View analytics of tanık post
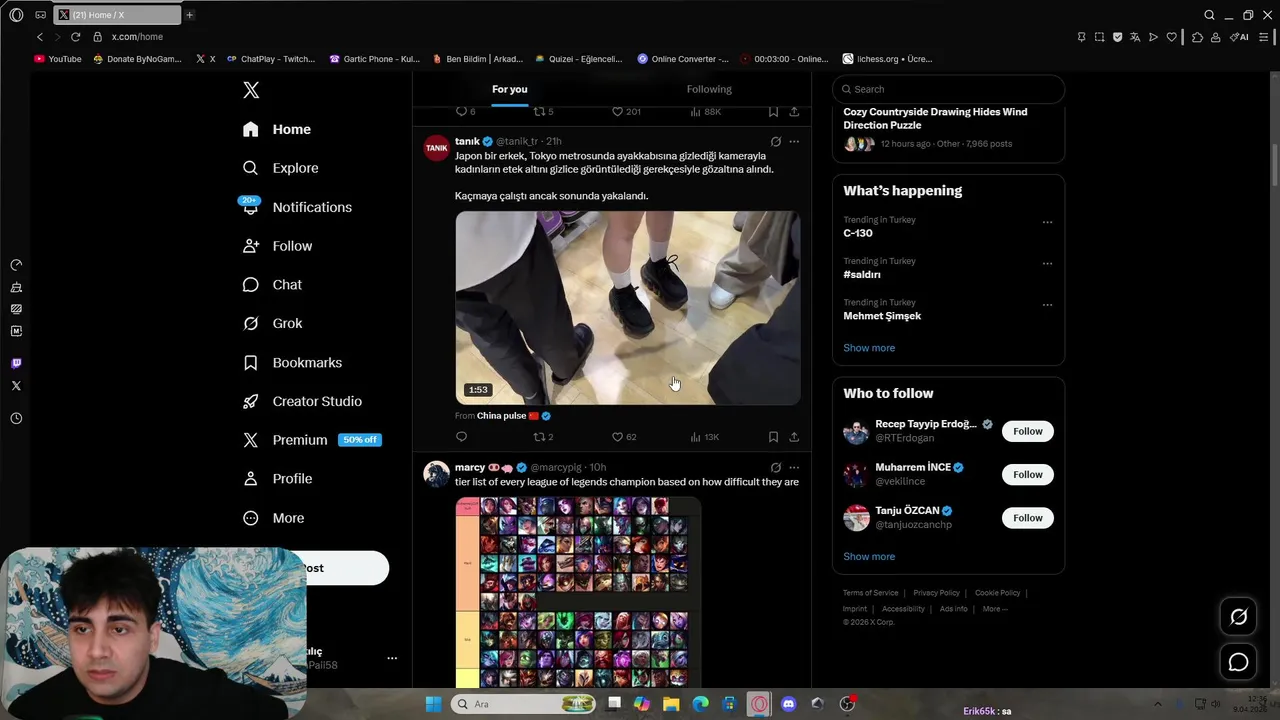1280x720 pixels. (705, 437)
